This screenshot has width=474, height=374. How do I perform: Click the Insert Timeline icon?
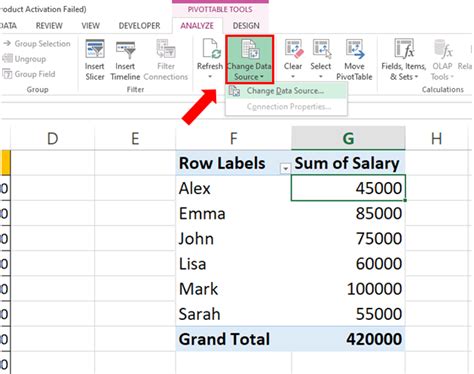point(125,50)
